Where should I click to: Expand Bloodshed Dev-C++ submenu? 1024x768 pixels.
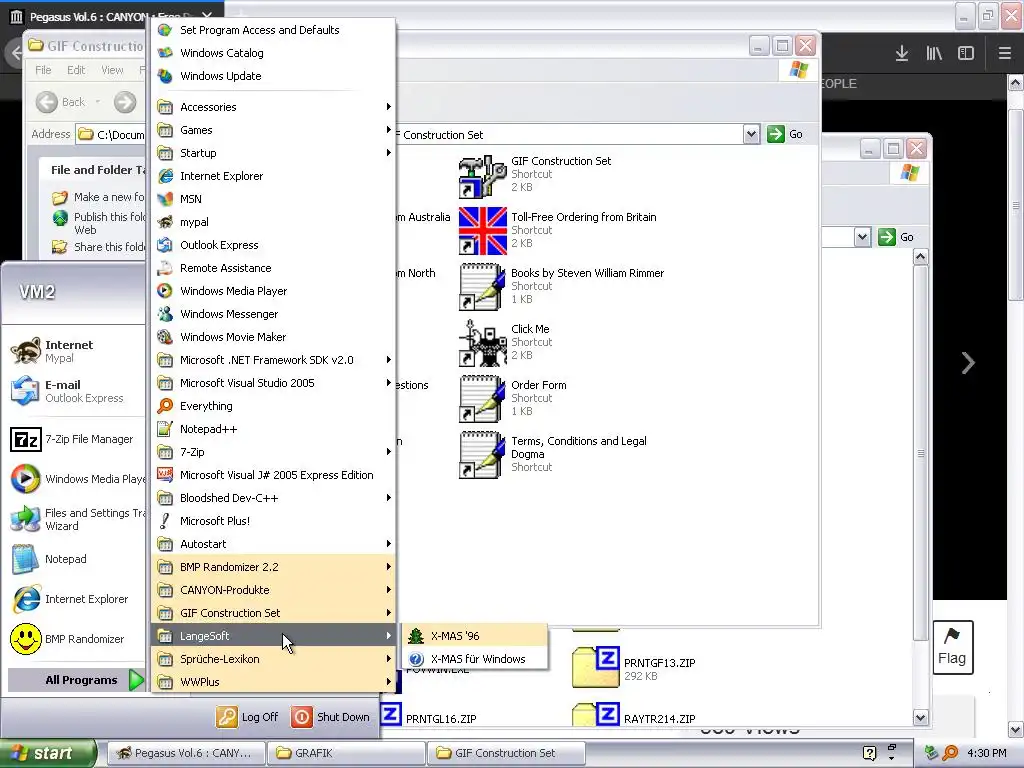[x=273, y=498]
